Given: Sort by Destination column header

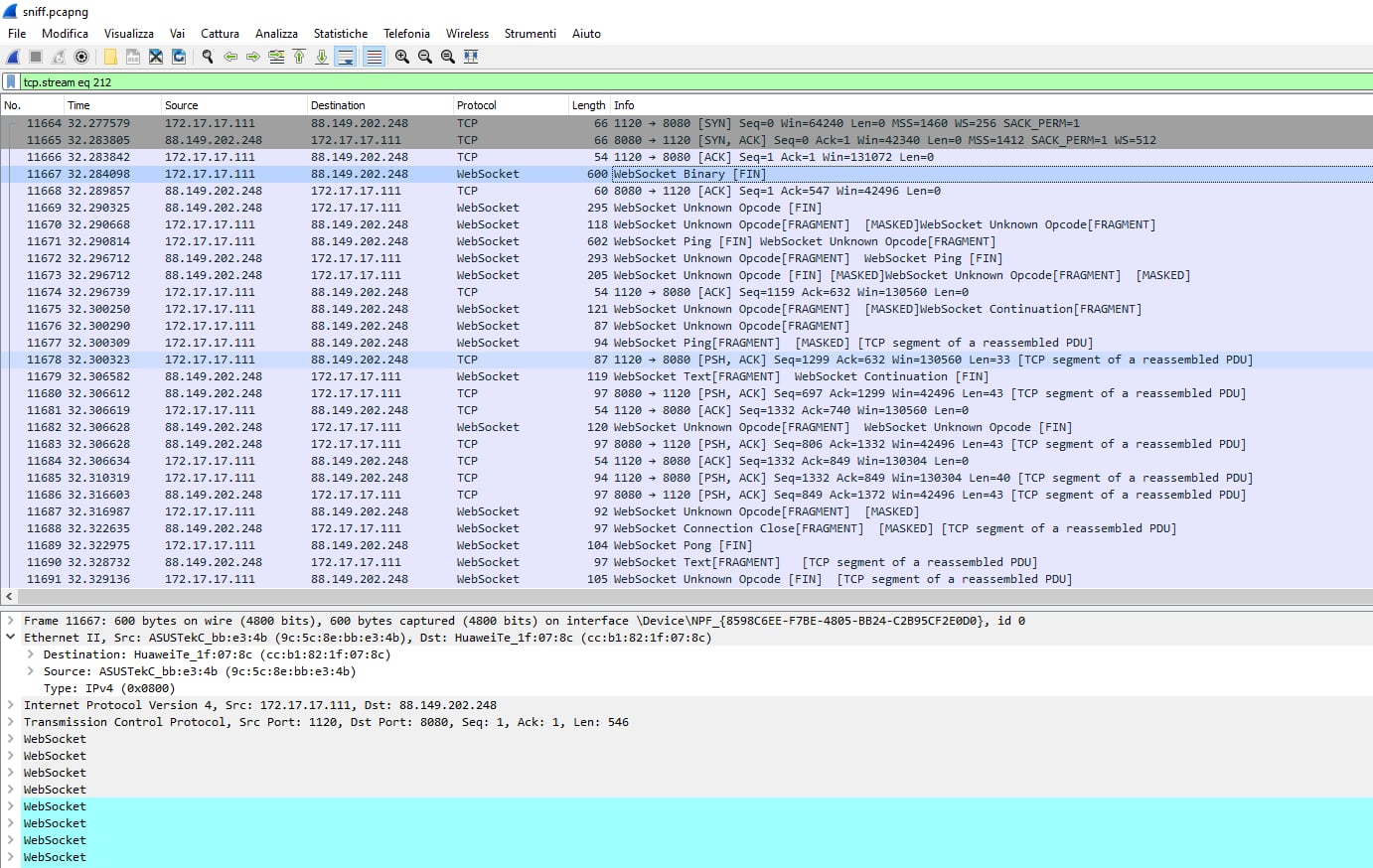Looking at the screenshot, I should (380, 105).
